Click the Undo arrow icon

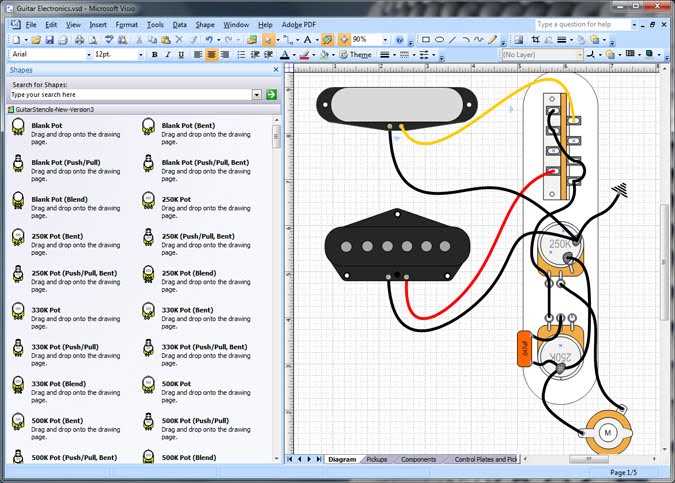coord(209,40)
